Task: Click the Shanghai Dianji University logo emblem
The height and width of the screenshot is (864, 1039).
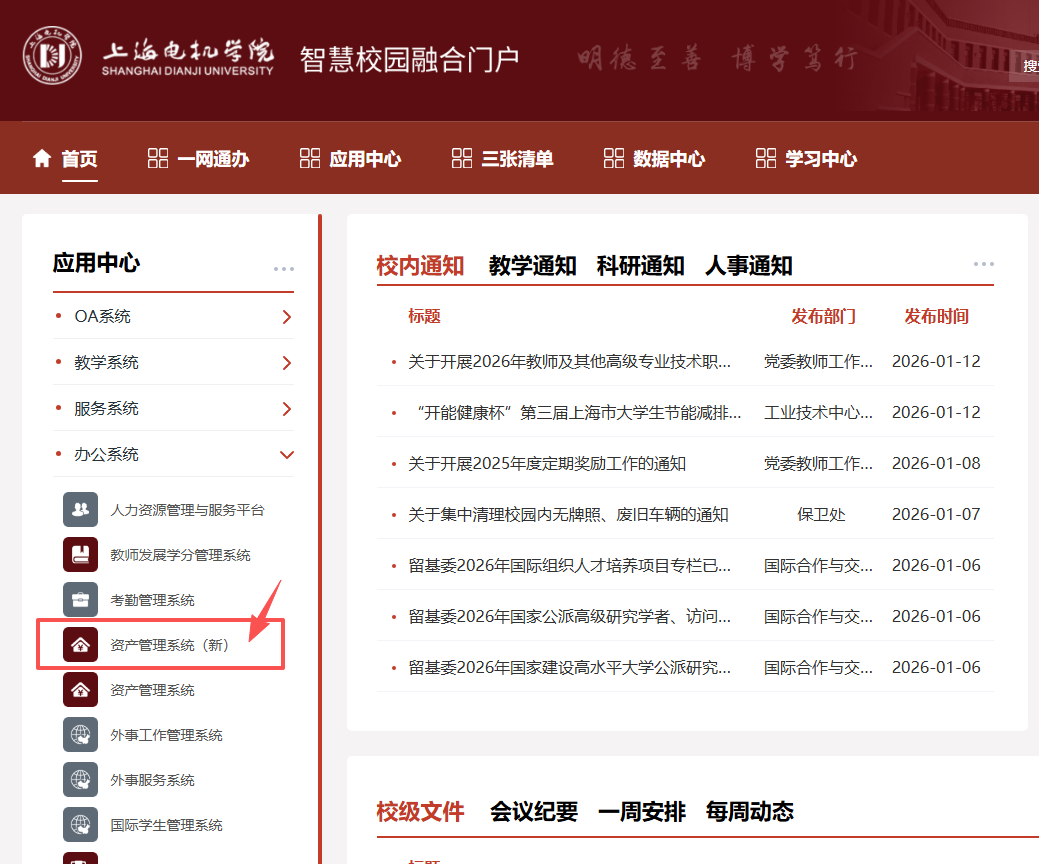Action: click(53, 57)
